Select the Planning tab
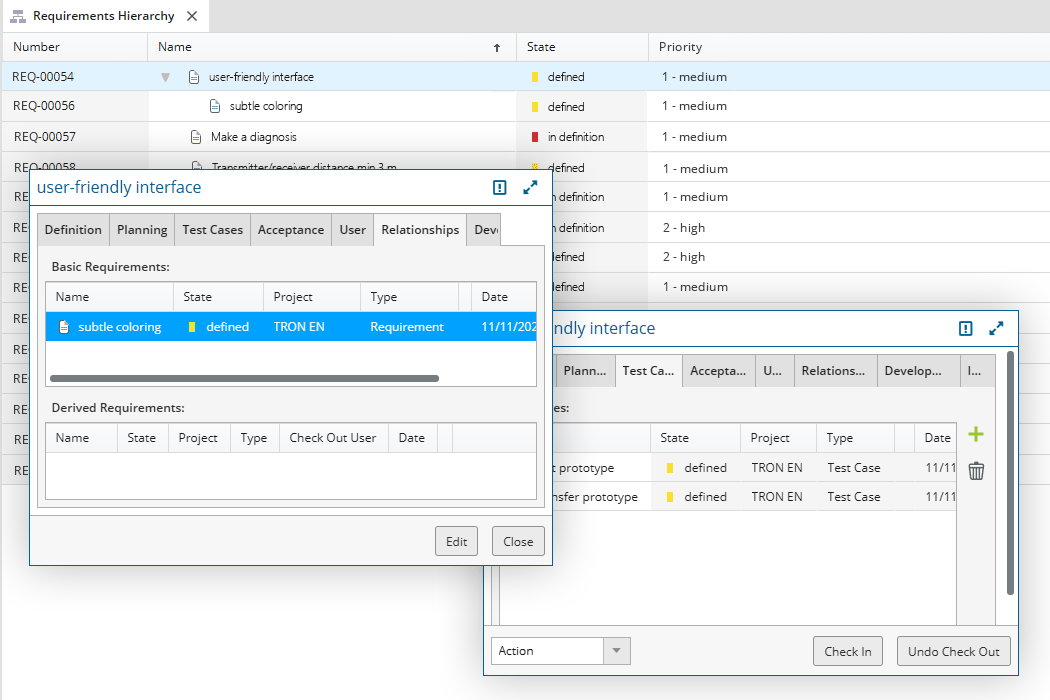The image size is (1050, 700). pyautogui.click(x=142, y=230)
